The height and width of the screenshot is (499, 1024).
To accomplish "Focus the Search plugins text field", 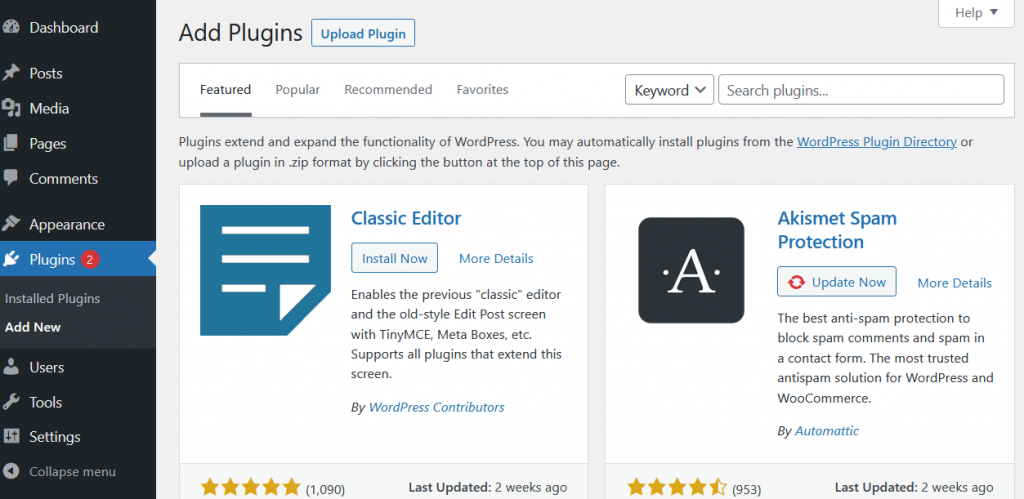I will point(860,90).
